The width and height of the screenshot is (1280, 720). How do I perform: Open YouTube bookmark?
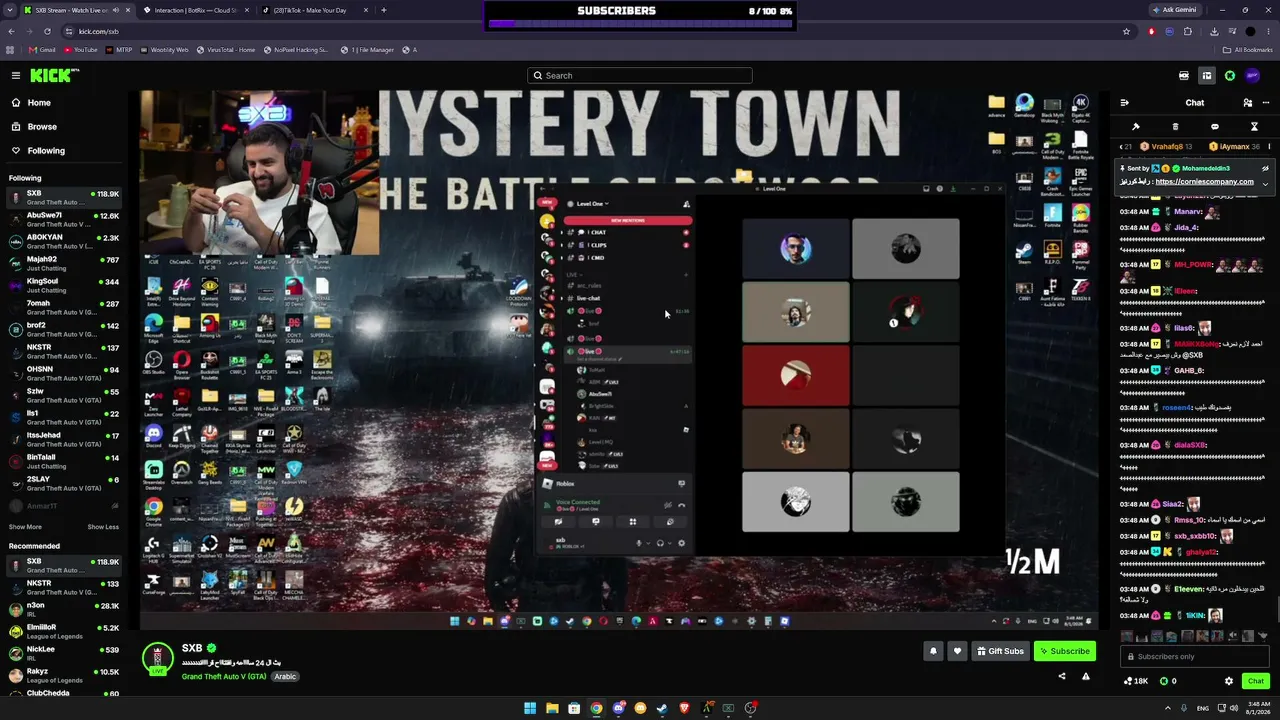pos(81,50)
